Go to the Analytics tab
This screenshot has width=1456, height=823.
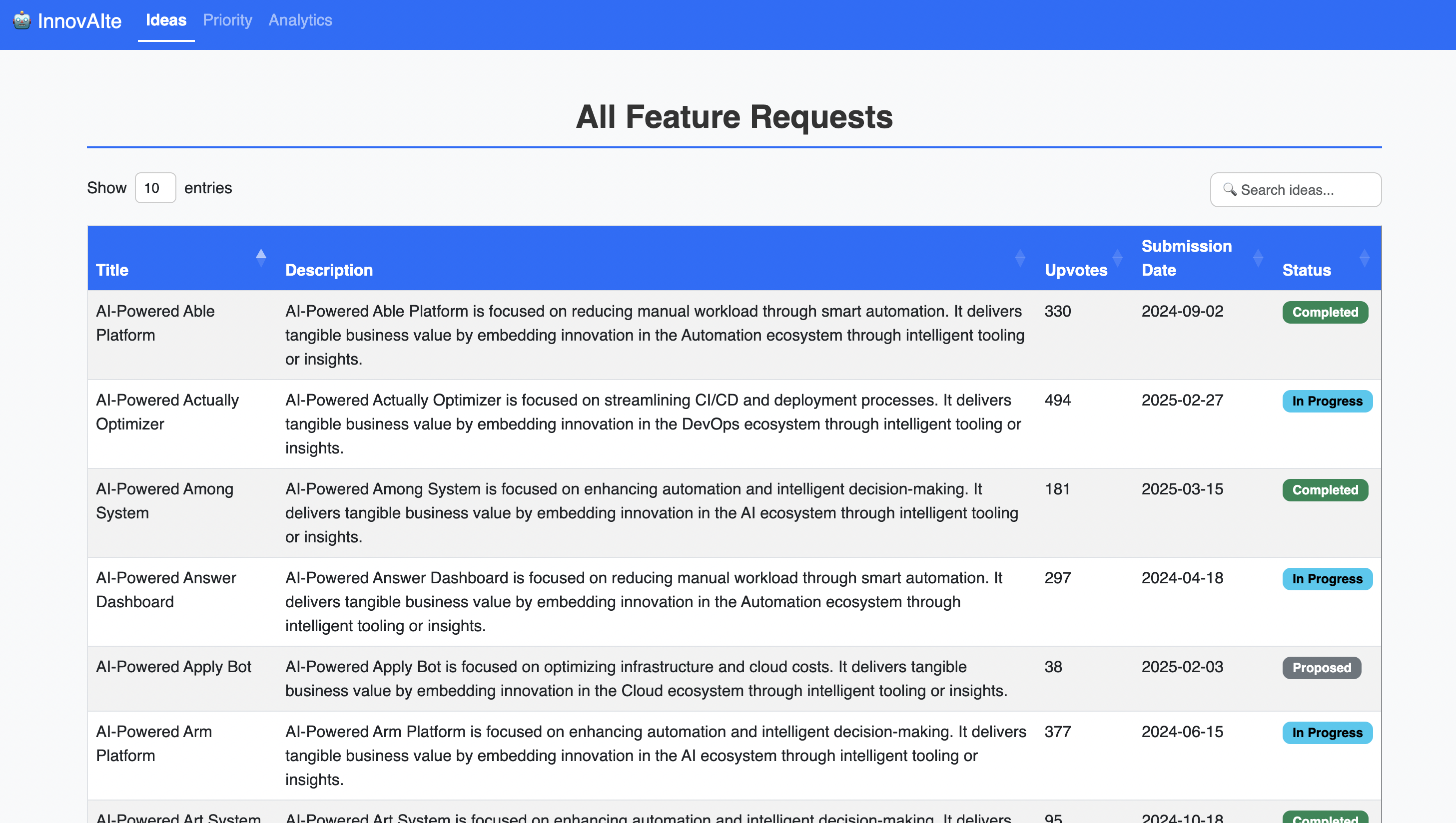click(x=300, y=20)
